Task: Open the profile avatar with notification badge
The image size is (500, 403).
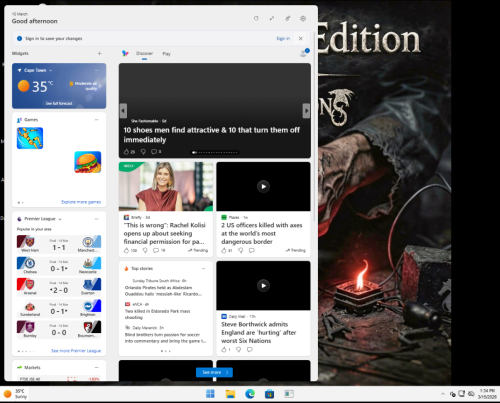Action: [x=304, y=53]
